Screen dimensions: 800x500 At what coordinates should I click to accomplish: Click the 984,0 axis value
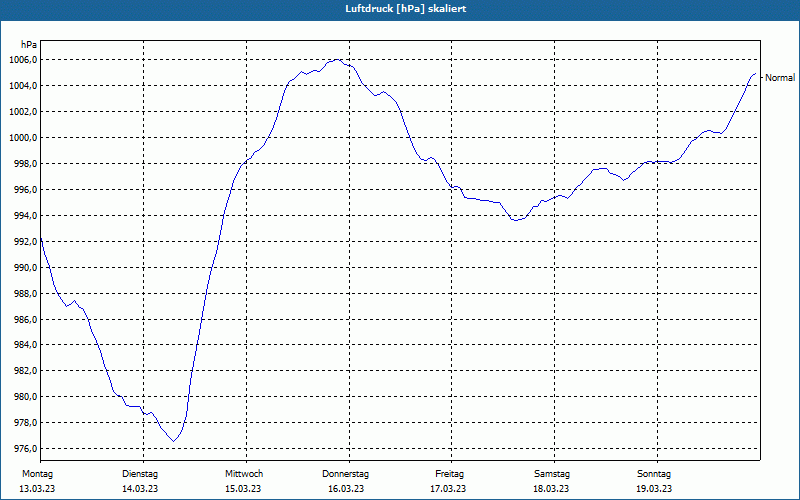[25, 344]
